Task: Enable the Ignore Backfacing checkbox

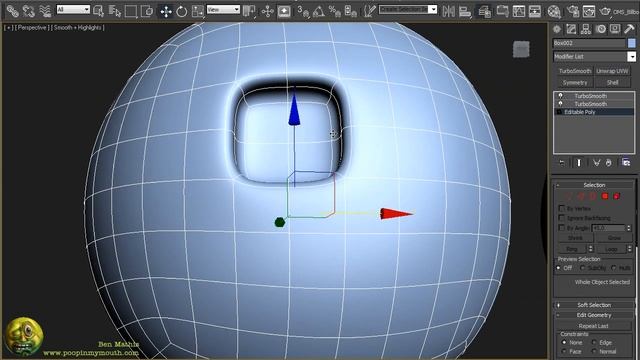Action: tap(562, 218)
